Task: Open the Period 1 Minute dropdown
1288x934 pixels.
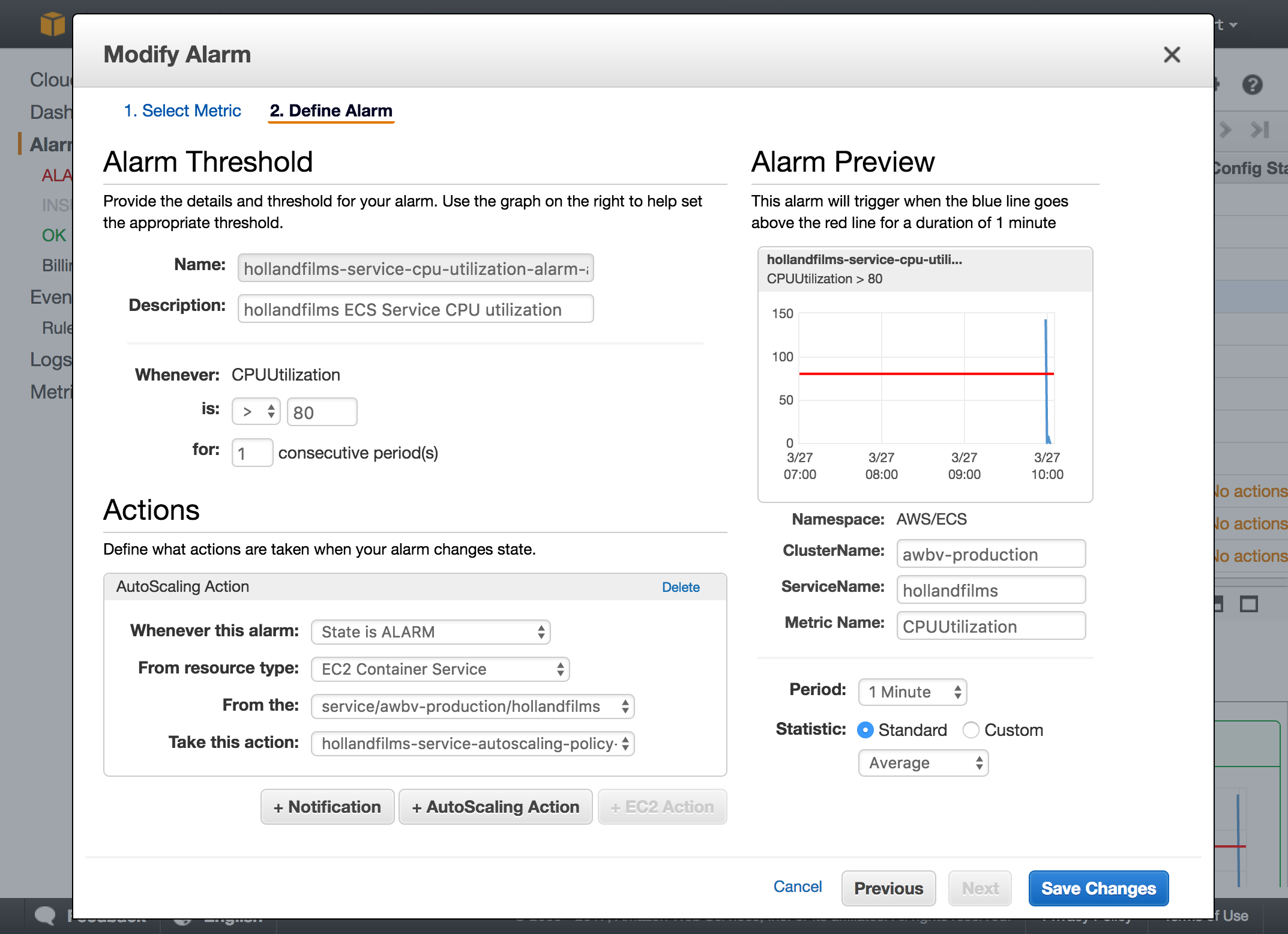Action: tap(912, 692)
